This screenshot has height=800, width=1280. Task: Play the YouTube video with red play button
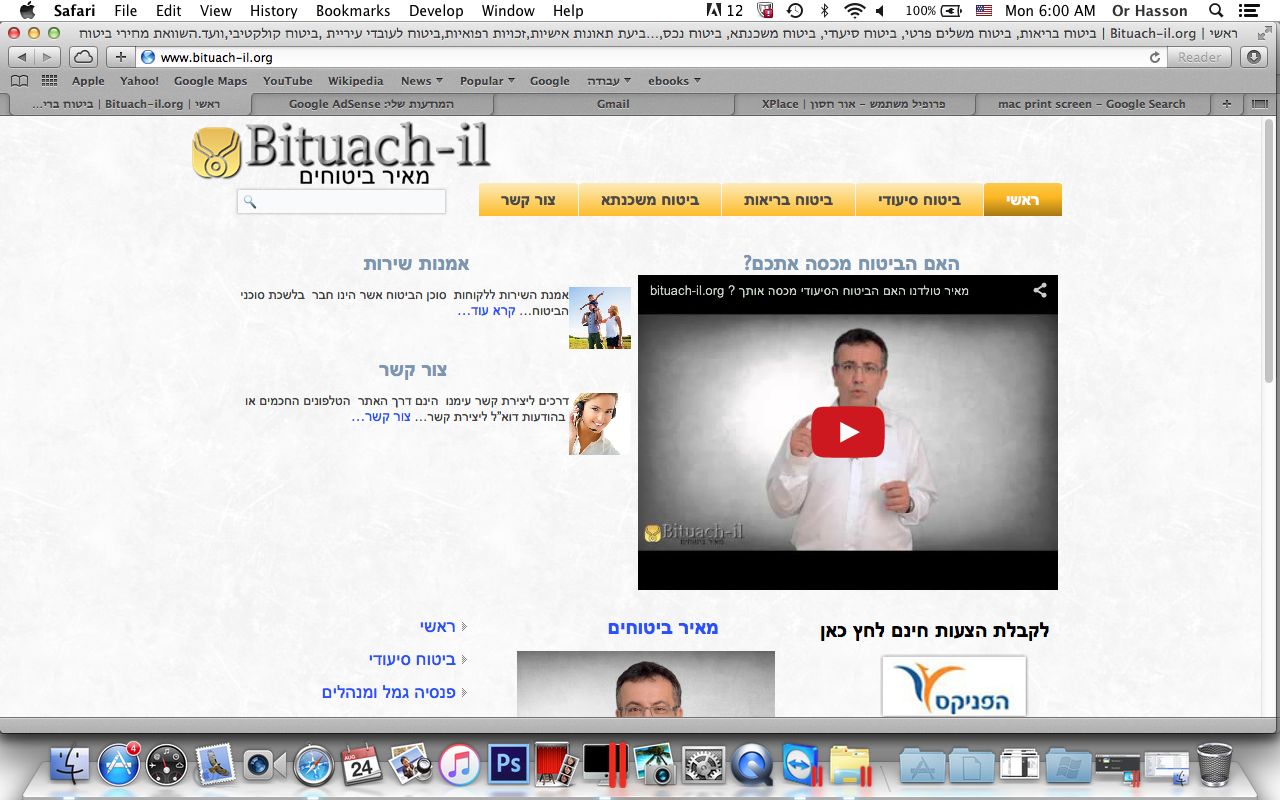pos(847,432)
